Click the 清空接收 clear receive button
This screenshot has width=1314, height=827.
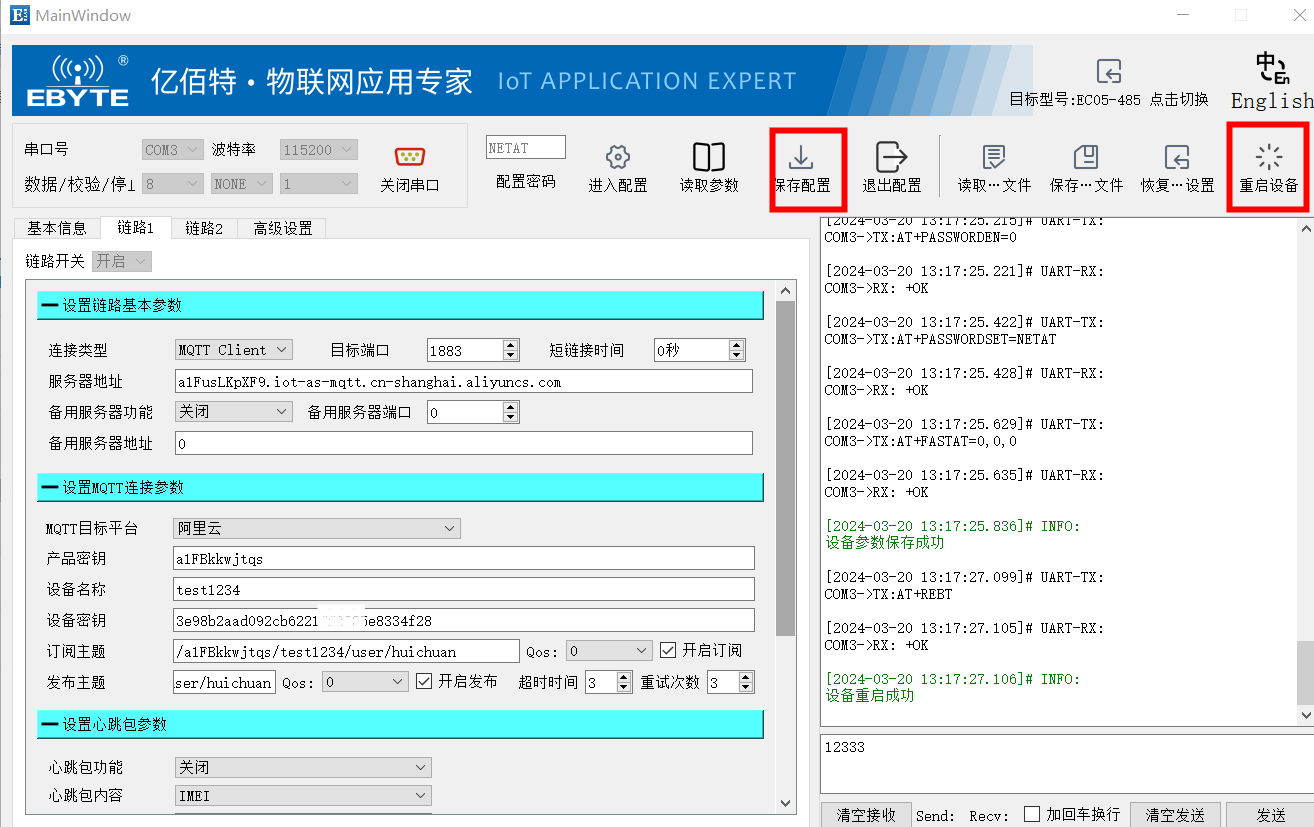coord(866,814)
